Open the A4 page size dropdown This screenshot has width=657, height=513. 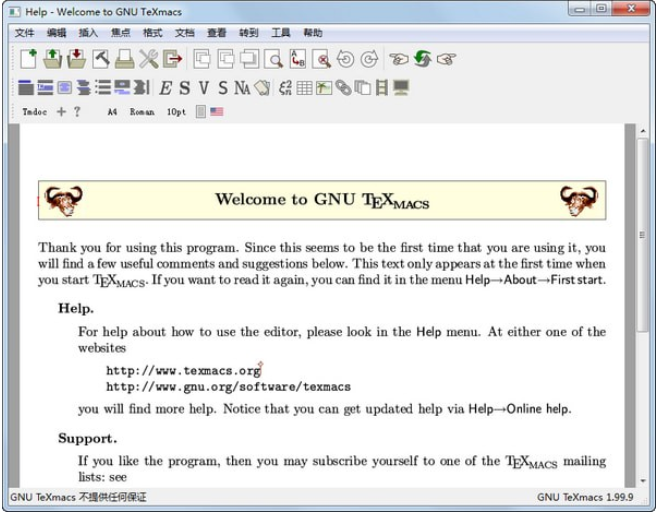pyautogui.click(x=112, y=112)
